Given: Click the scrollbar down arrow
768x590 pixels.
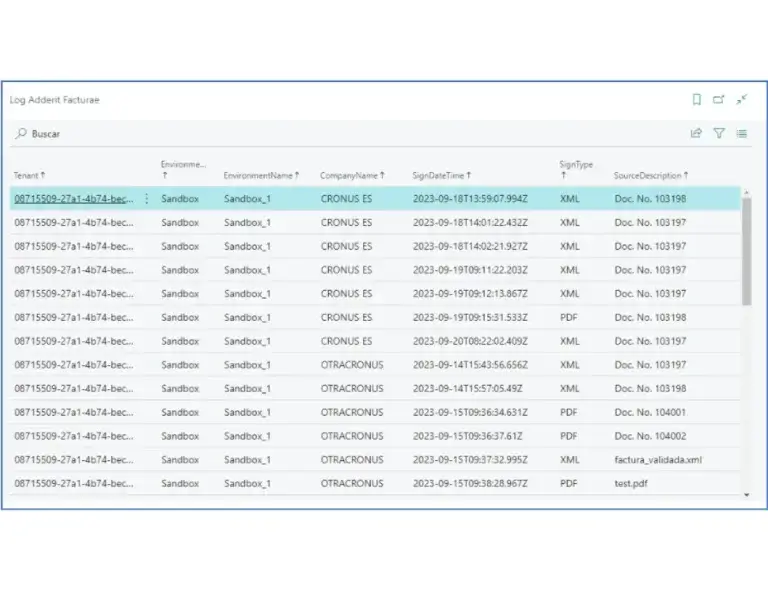Looking at the screenshot, I should pyautogui.click(x=746, y=495).
